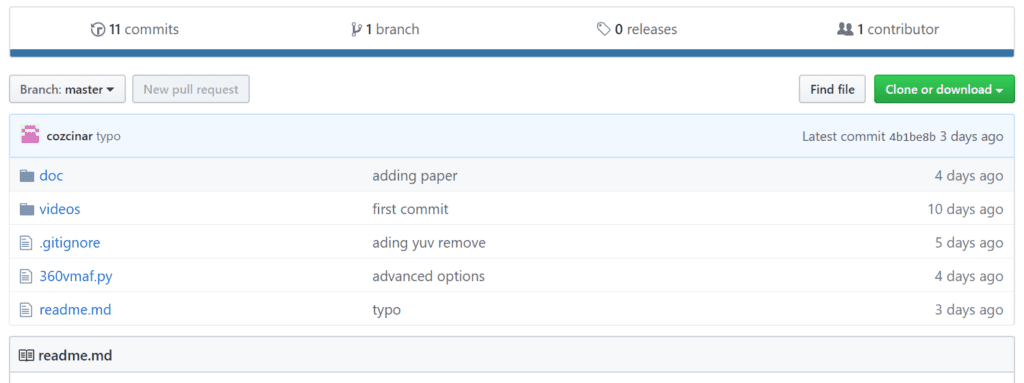The height and width of the screenshot is (383, 1024).
Task: Expand the Clone or download menu
Action: coord(944,90)
